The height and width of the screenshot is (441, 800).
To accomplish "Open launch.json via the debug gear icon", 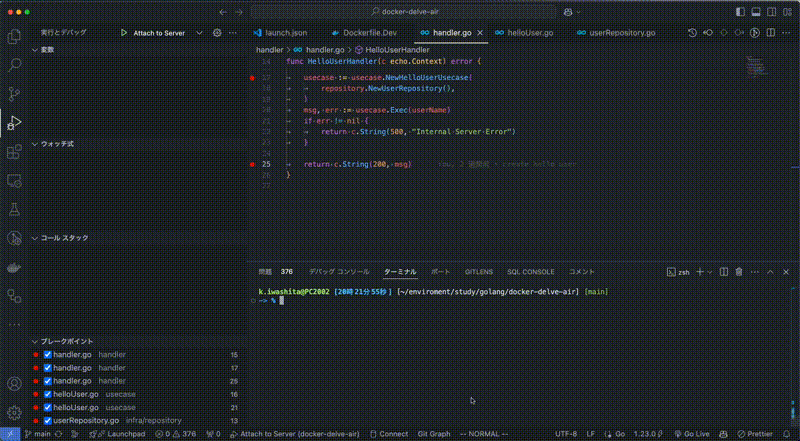I will tap(217, 33).
